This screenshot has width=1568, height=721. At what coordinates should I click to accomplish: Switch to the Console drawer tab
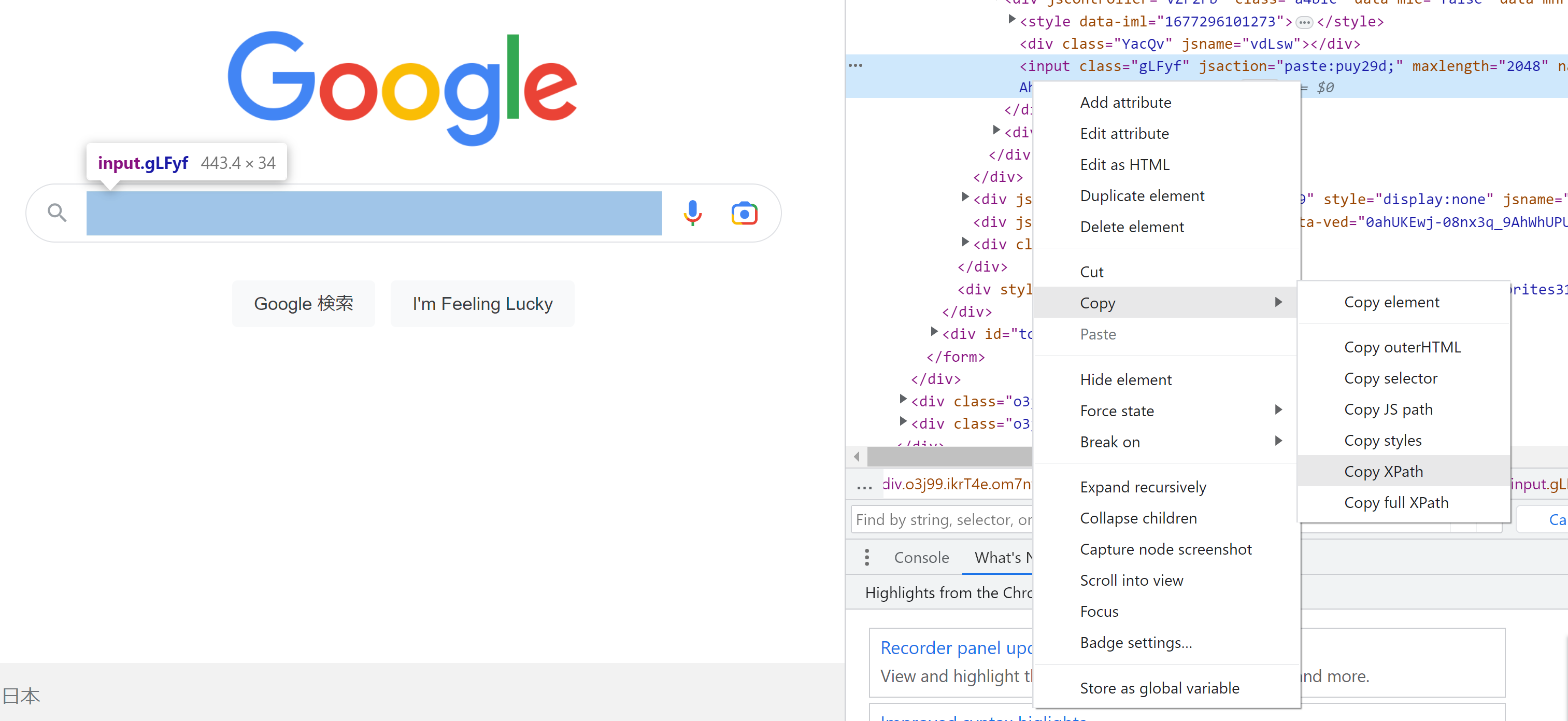[x=921, y=557]
